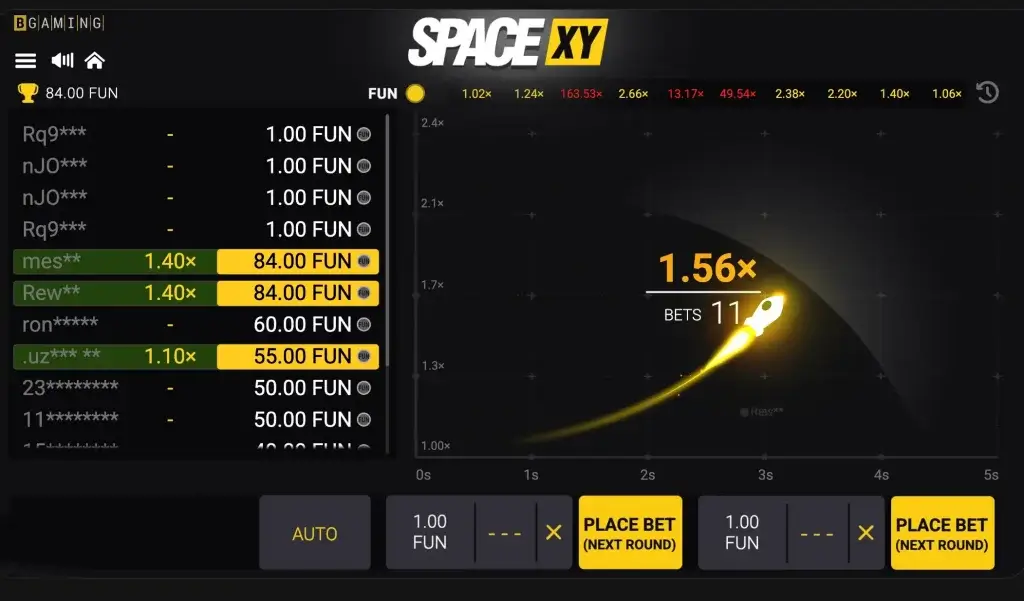Set the left panel auto cashout dashes field
Screen dimensions: 1024x601
point(505,533)
